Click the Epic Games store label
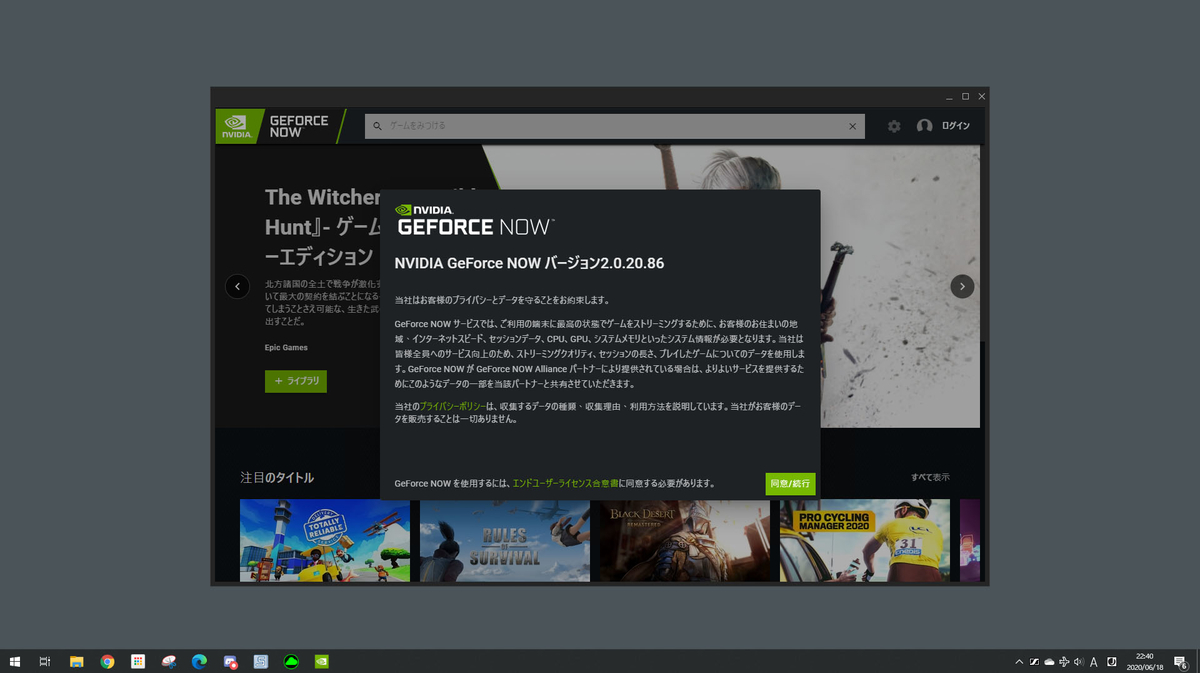The height and width of the screenshot is (673, 1200). point(286,348)
